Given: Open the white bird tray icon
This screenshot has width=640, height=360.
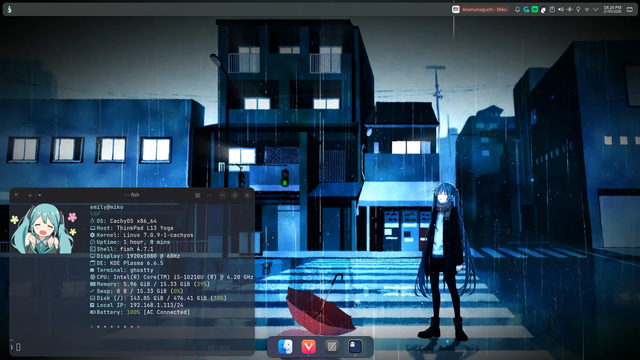Looking at the screenshot, I should 543,9.
